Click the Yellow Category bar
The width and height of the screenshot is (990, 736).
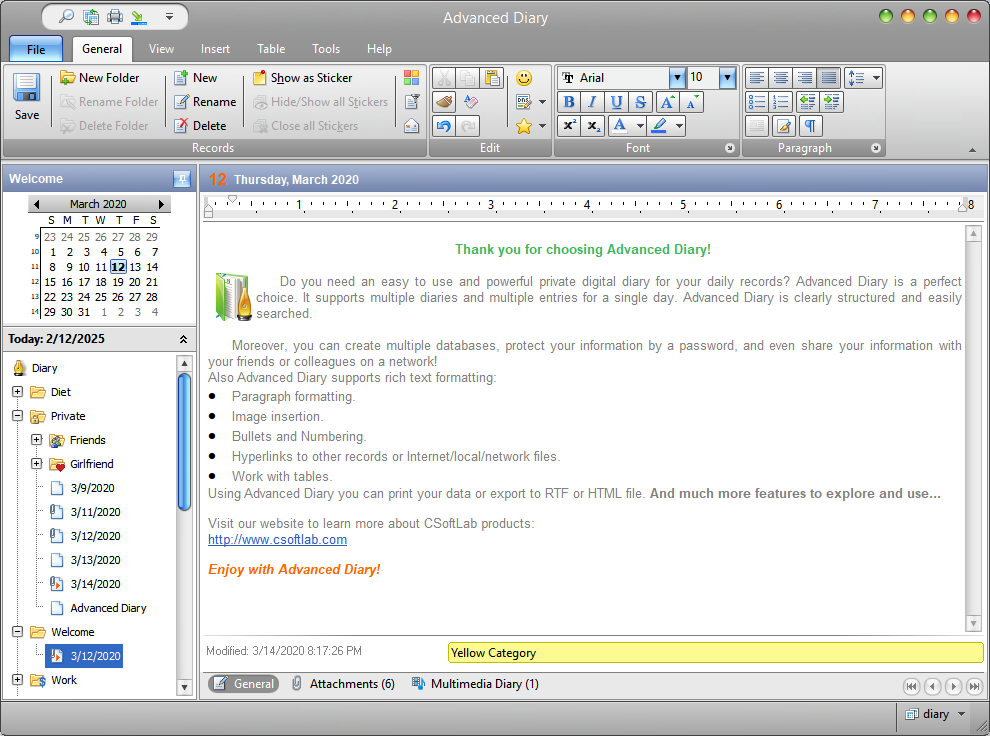click(715, 653)
